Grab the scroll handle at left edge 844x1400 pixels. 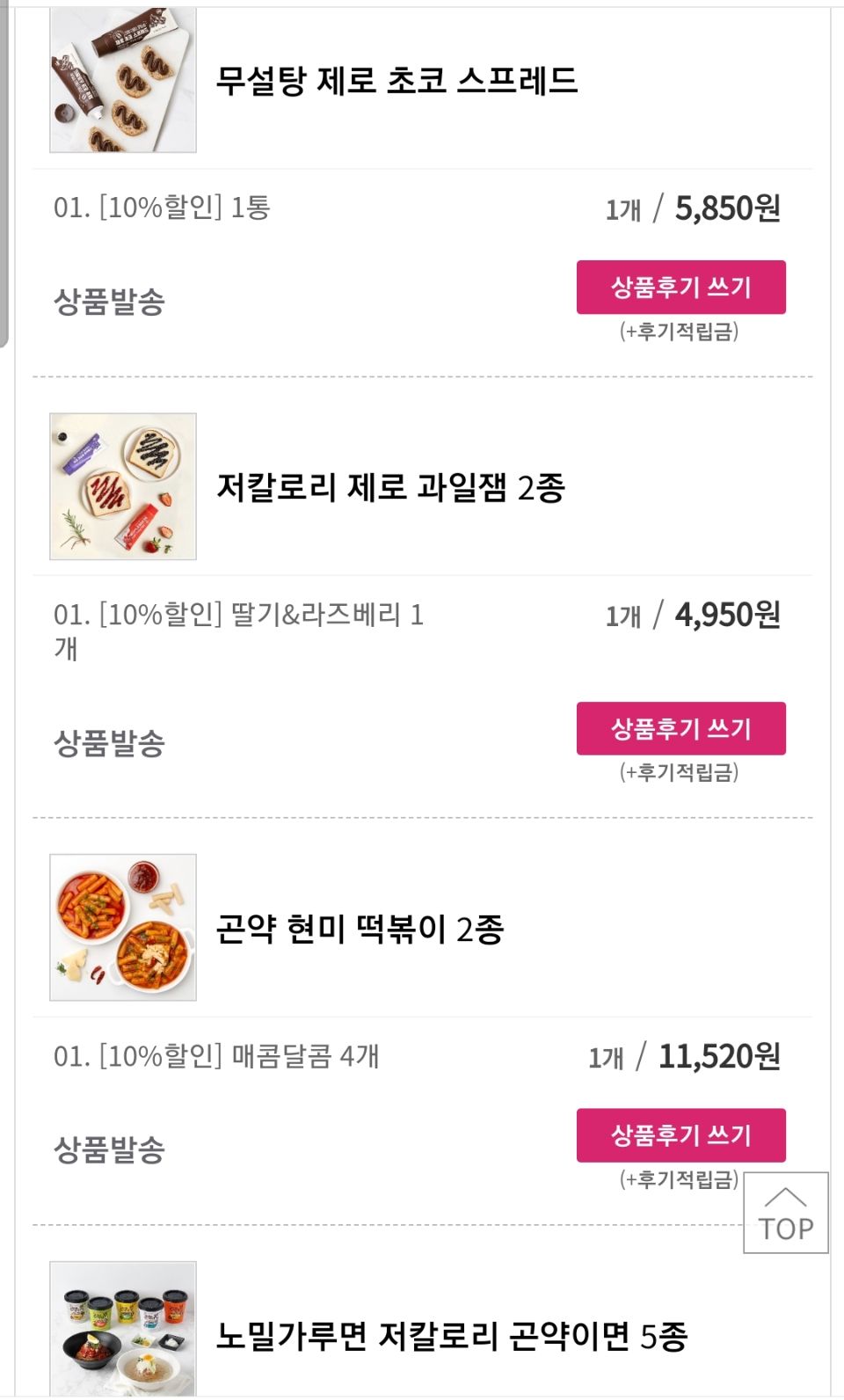pos(4,176)
